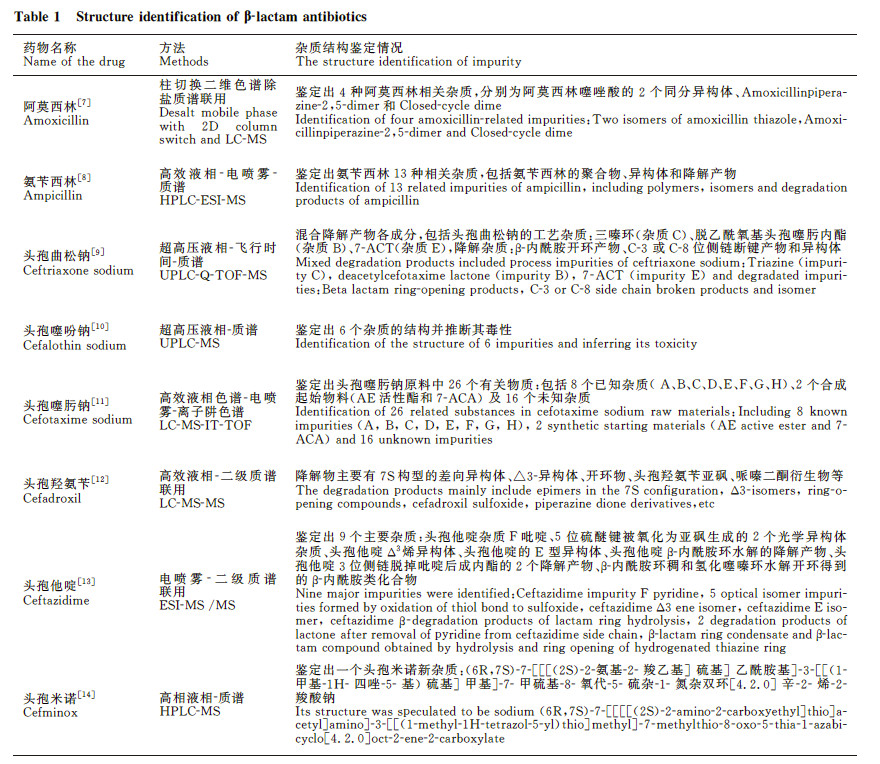Open citation [13] beside Ceftazidime

tap(86, 582)
